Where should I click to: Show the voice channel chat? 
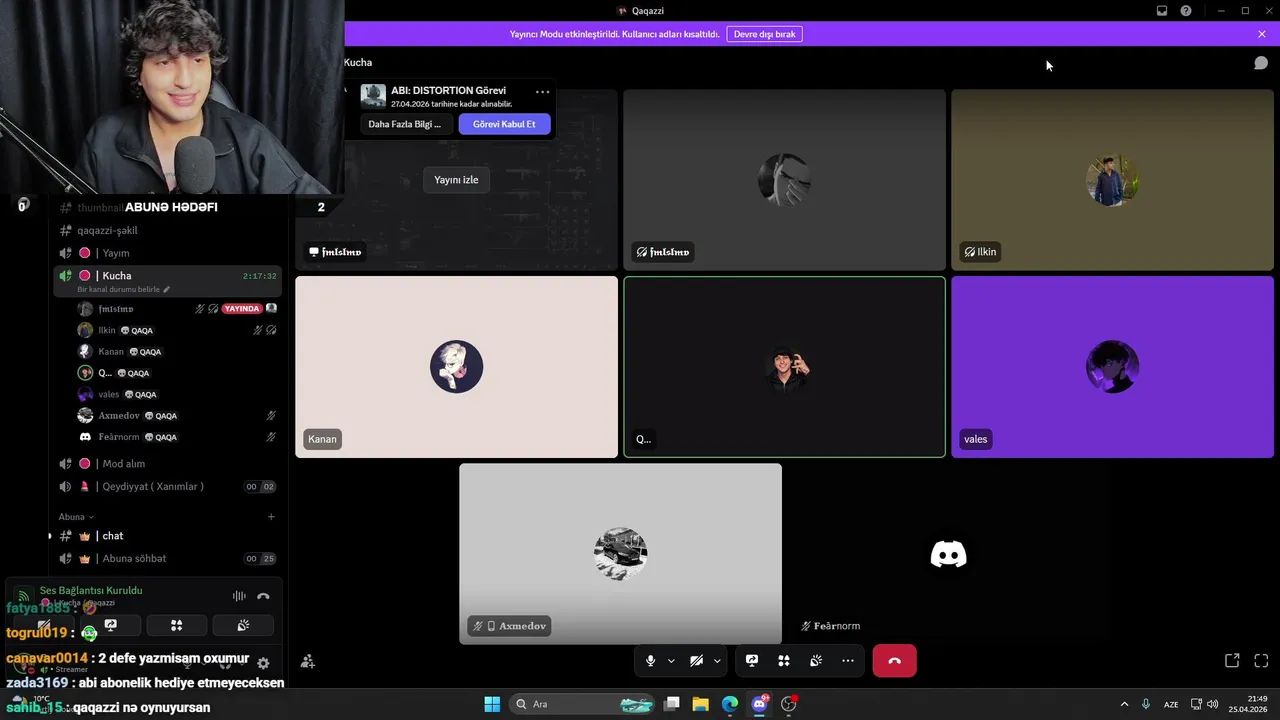point(1261,63)
